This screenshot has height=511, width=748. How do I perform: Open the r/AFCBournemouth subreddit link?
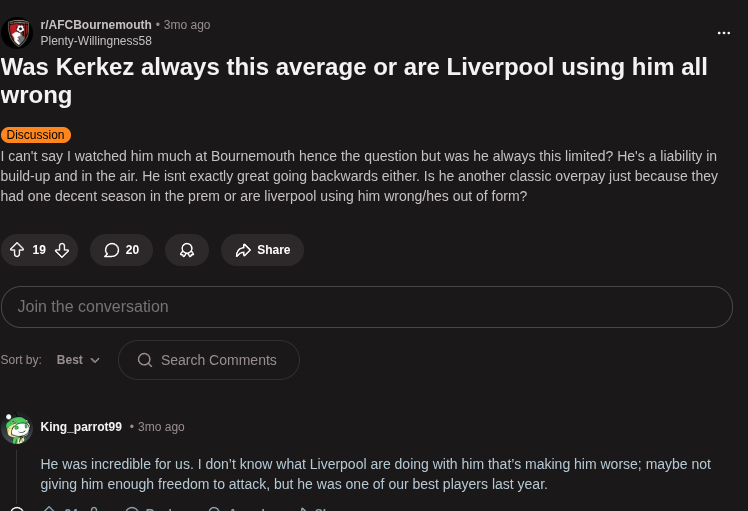tap(96, 25)
